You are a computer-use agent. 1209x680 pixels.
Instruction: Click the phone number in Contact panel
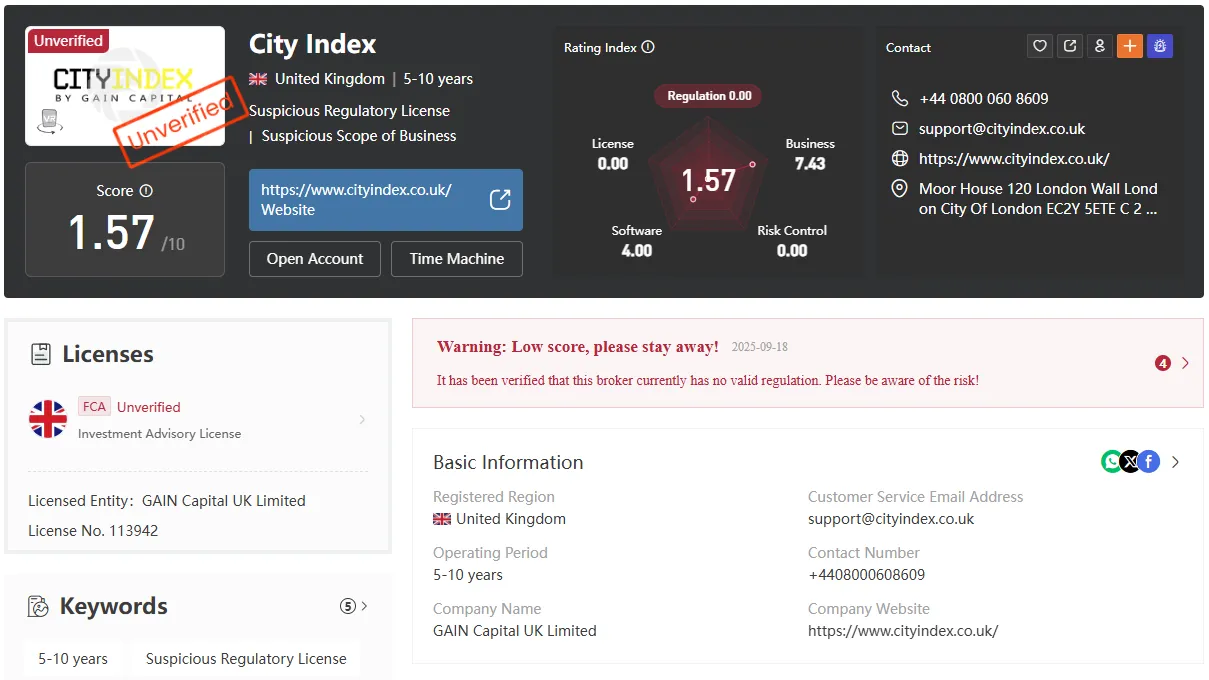984,98
